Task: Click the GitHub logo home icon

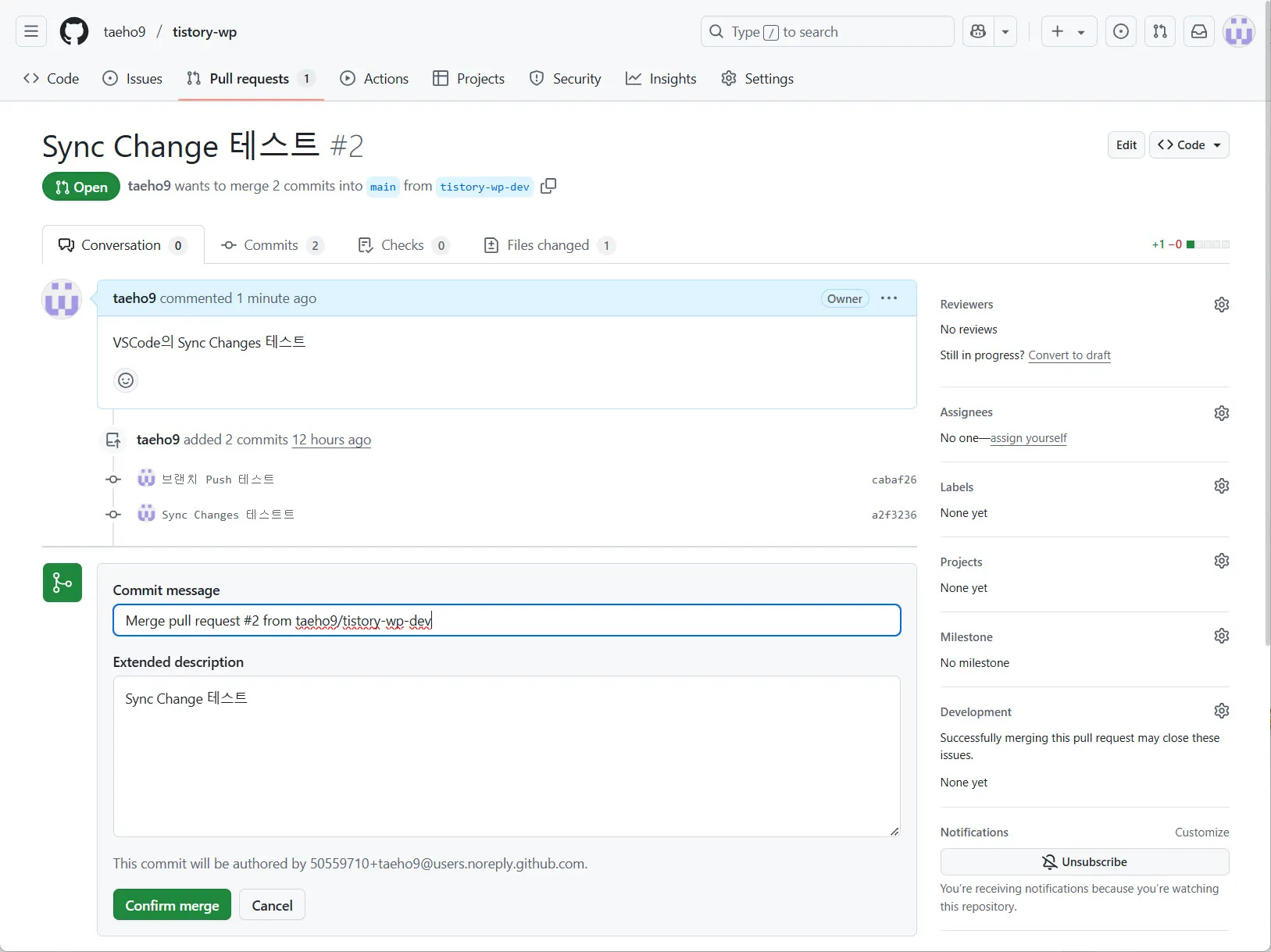Action: (74, 31)
